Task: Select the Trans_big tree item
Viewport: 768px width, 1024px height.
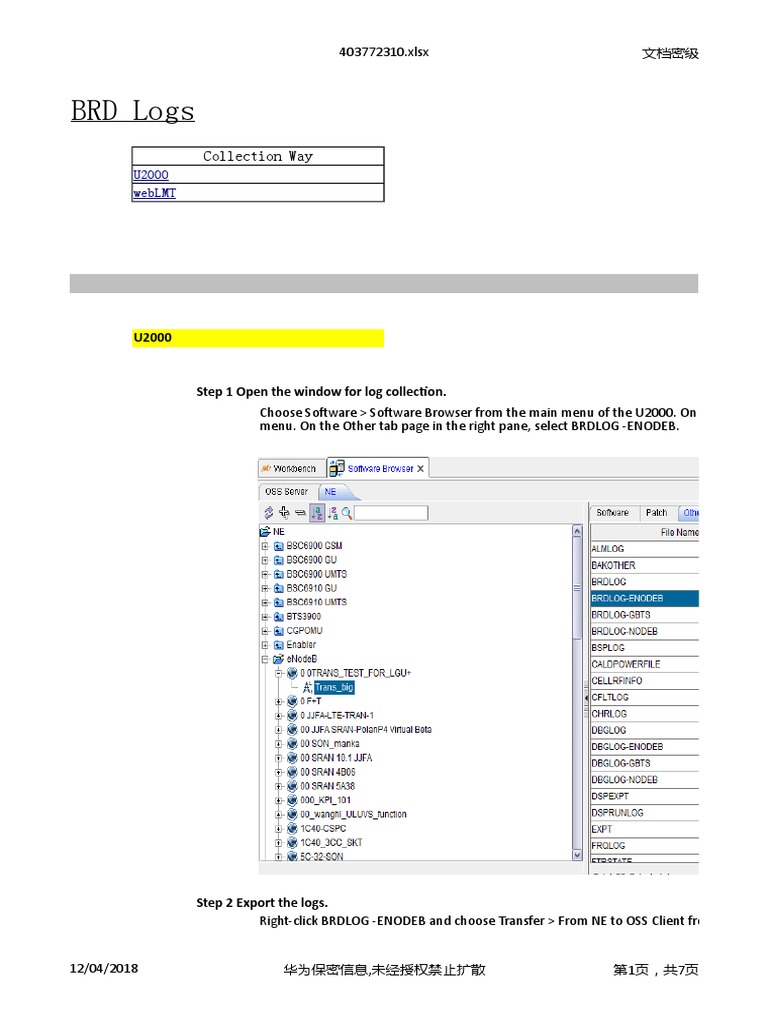Action: 334,687
